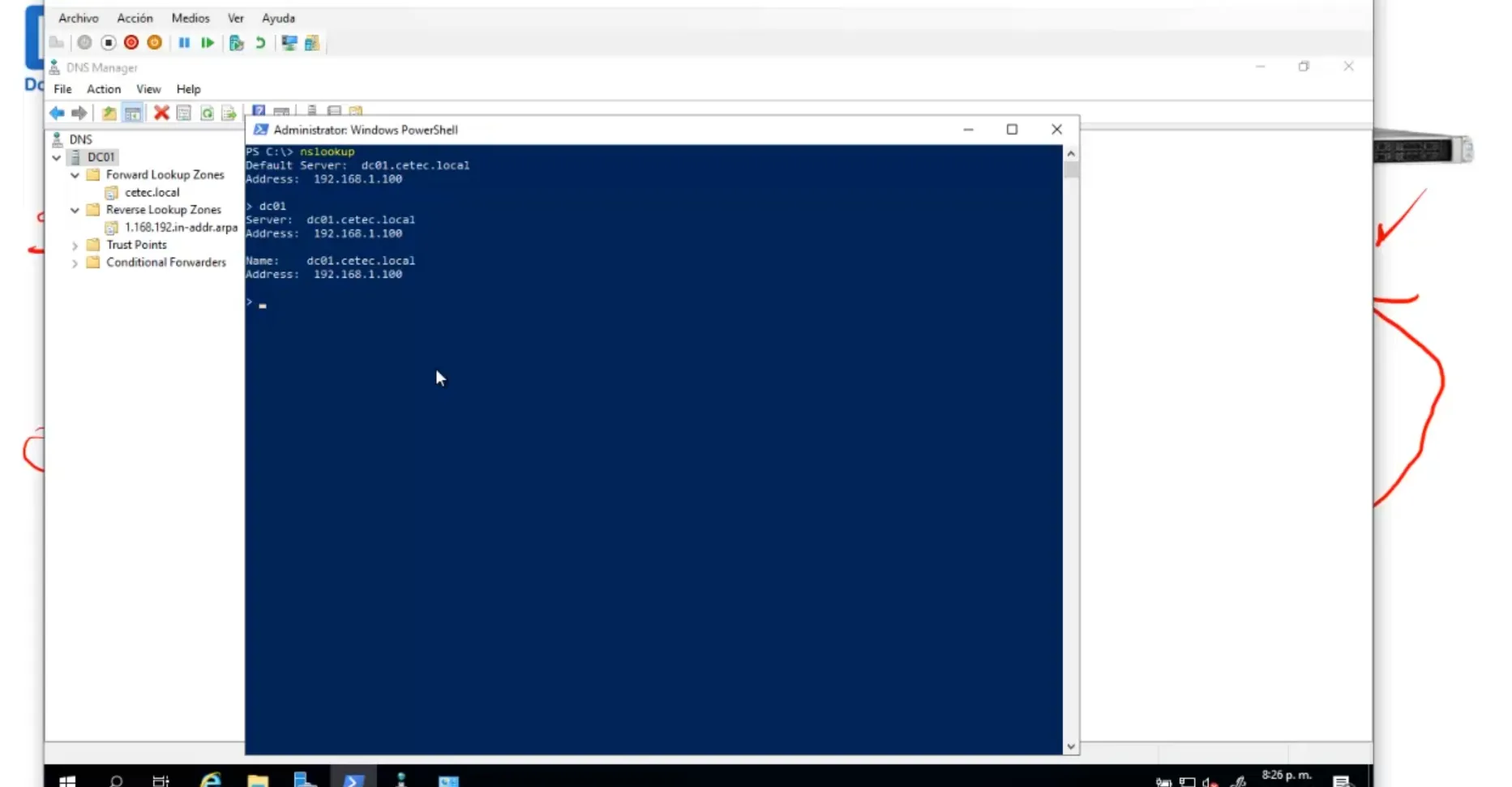Select the 1.168.192.in-addr.arpa reverse zone
This screenshot has width=1512, height=787.
(180, 228)
